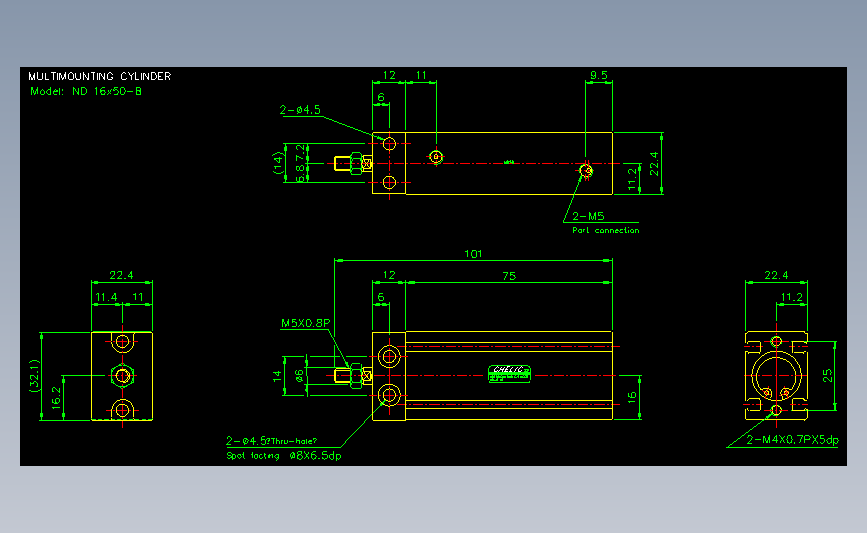Click the 75 body length dimension
Viewport: 867px width, 533px height.
point(509,276)
